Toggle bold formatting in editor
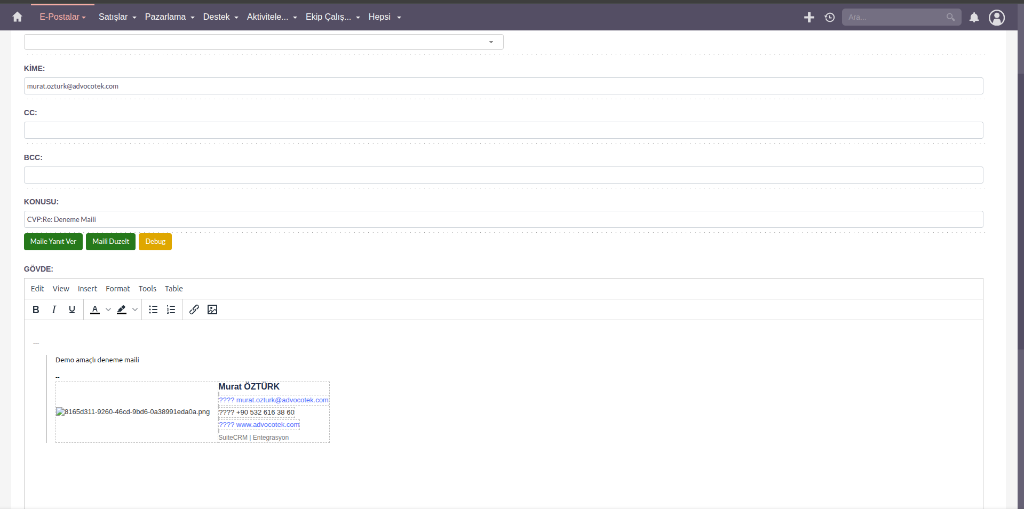This screenshot has width=1024, height=509. click(36, 310)
